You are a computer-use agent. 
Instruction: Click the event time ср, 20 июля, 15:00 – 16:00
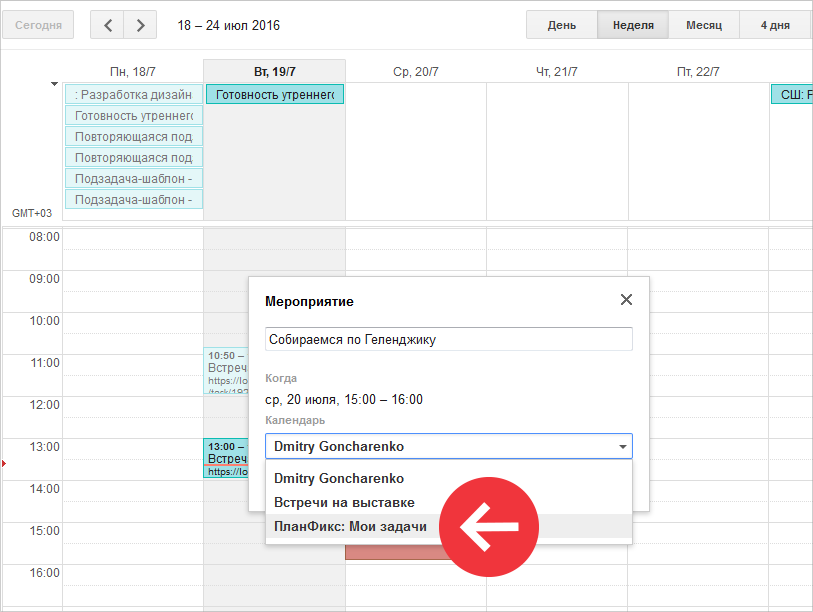tap(344, 399)
